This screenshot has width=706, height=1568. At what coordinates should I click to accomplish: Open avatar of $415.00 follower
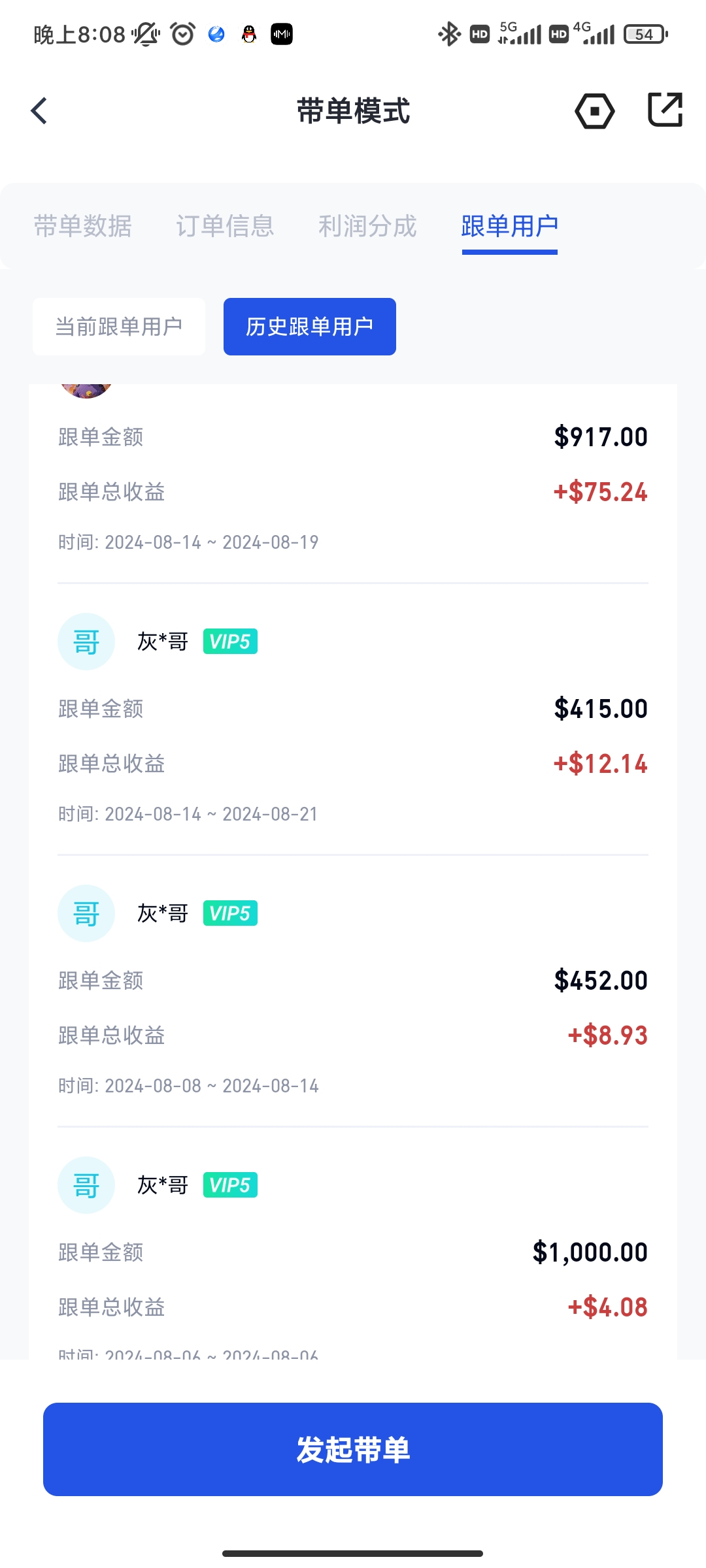(x=86, y=642)
